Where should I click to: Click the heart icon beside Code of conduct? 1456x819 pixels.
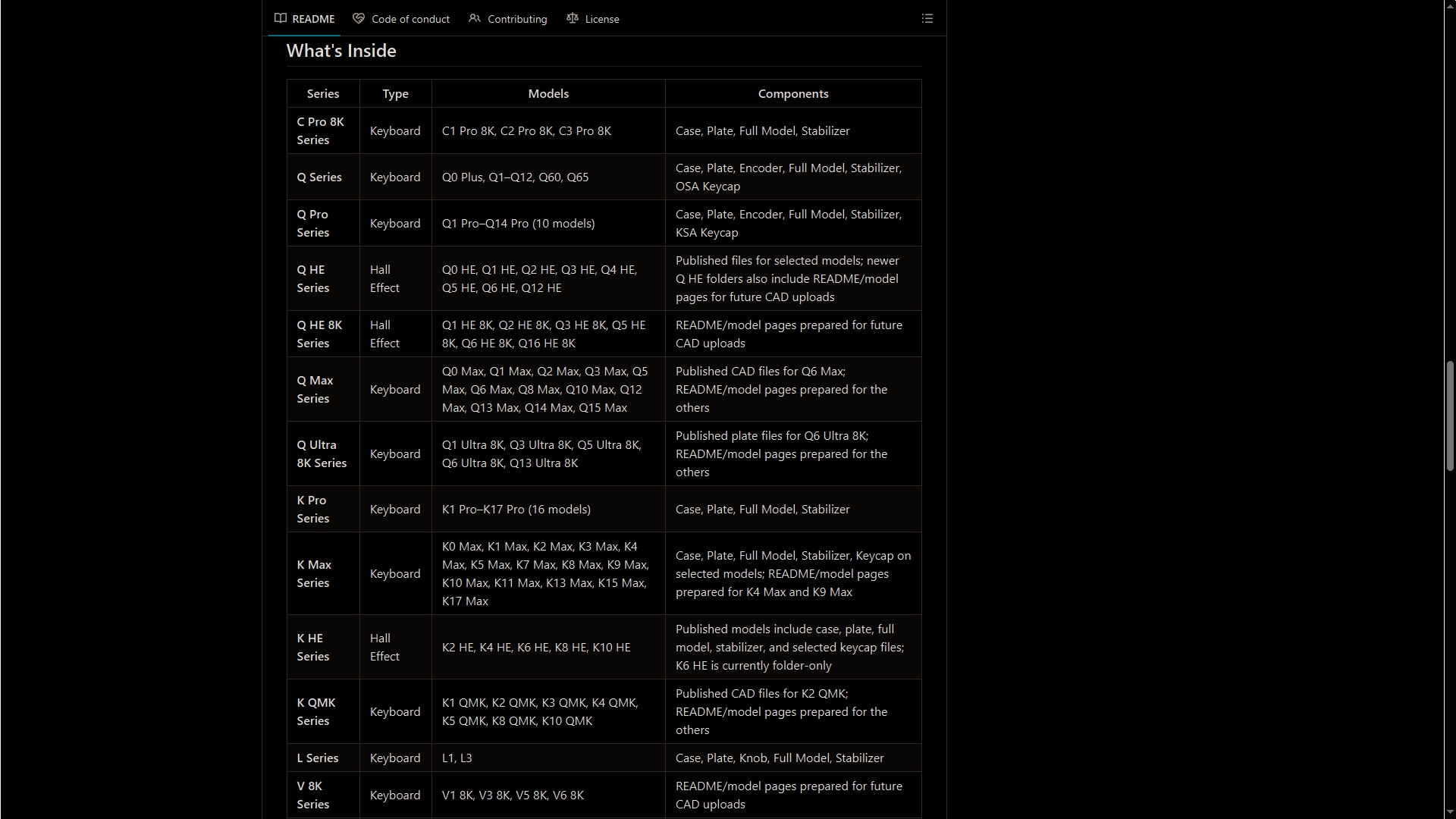359,18
